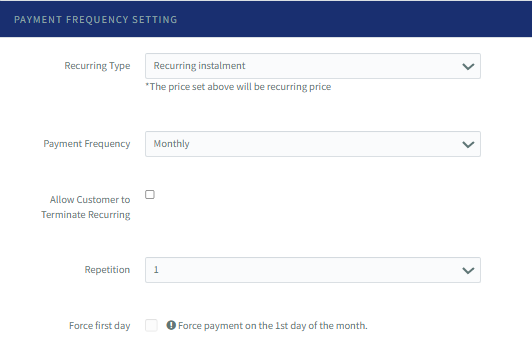532x361 pixels.
Task: Expand the Repetition dropdown showing 1
Action: (x=313, y=270)
